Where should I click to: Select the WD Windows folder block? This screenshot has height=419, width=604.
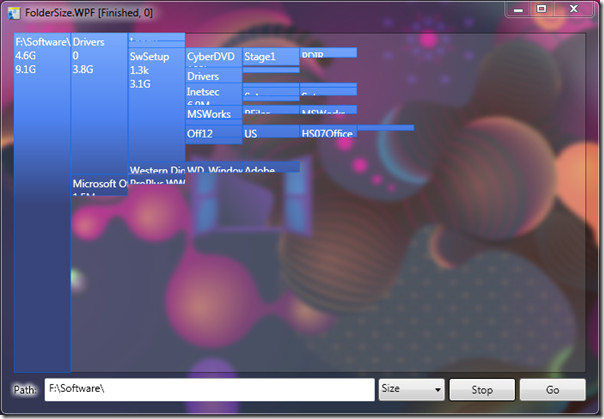coord(214,168)
